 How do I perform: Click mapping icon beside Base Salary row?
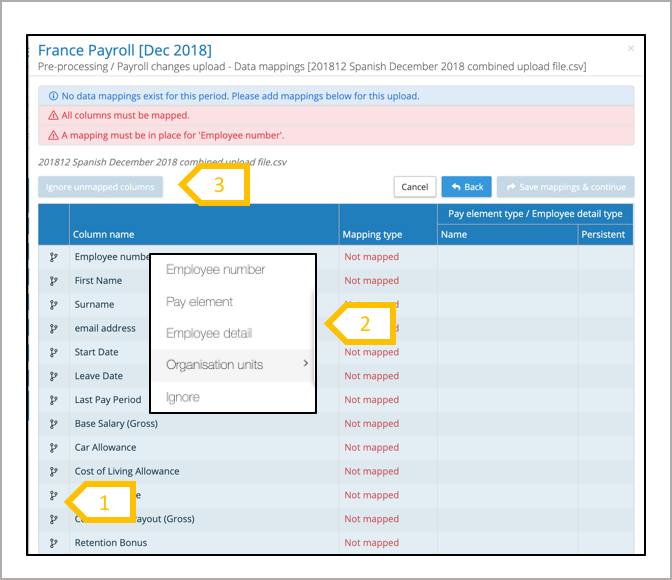tap(53, 424)
